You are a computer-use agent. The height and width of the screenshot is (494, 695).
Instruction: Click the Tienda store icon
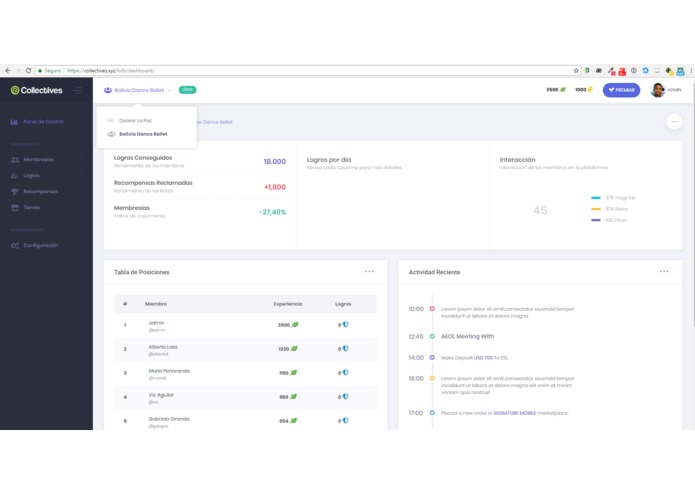coord(15,207)
